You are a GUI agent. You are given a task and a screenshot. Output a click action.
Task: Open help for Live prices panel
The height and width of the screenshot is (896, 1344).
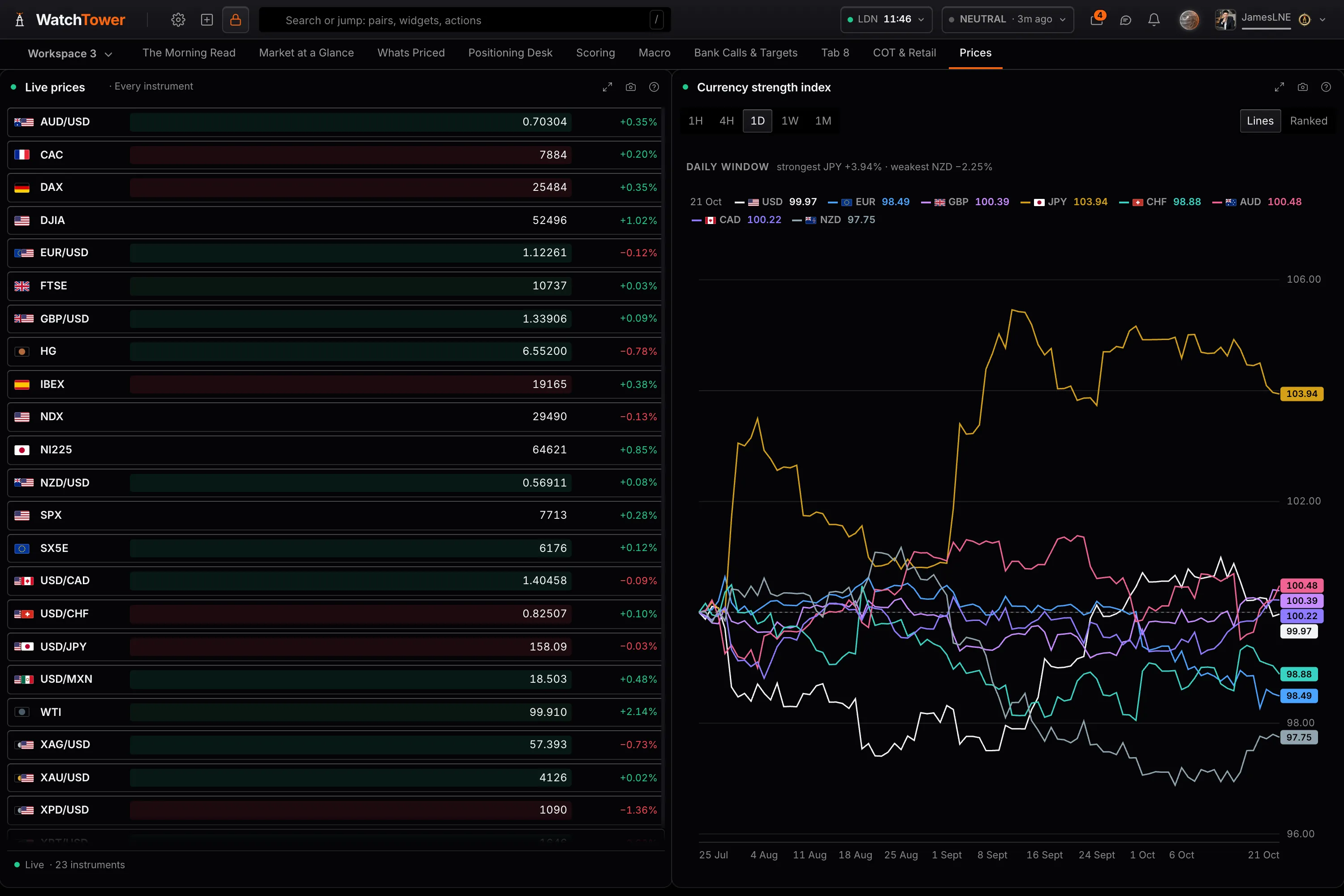[654, 87]
